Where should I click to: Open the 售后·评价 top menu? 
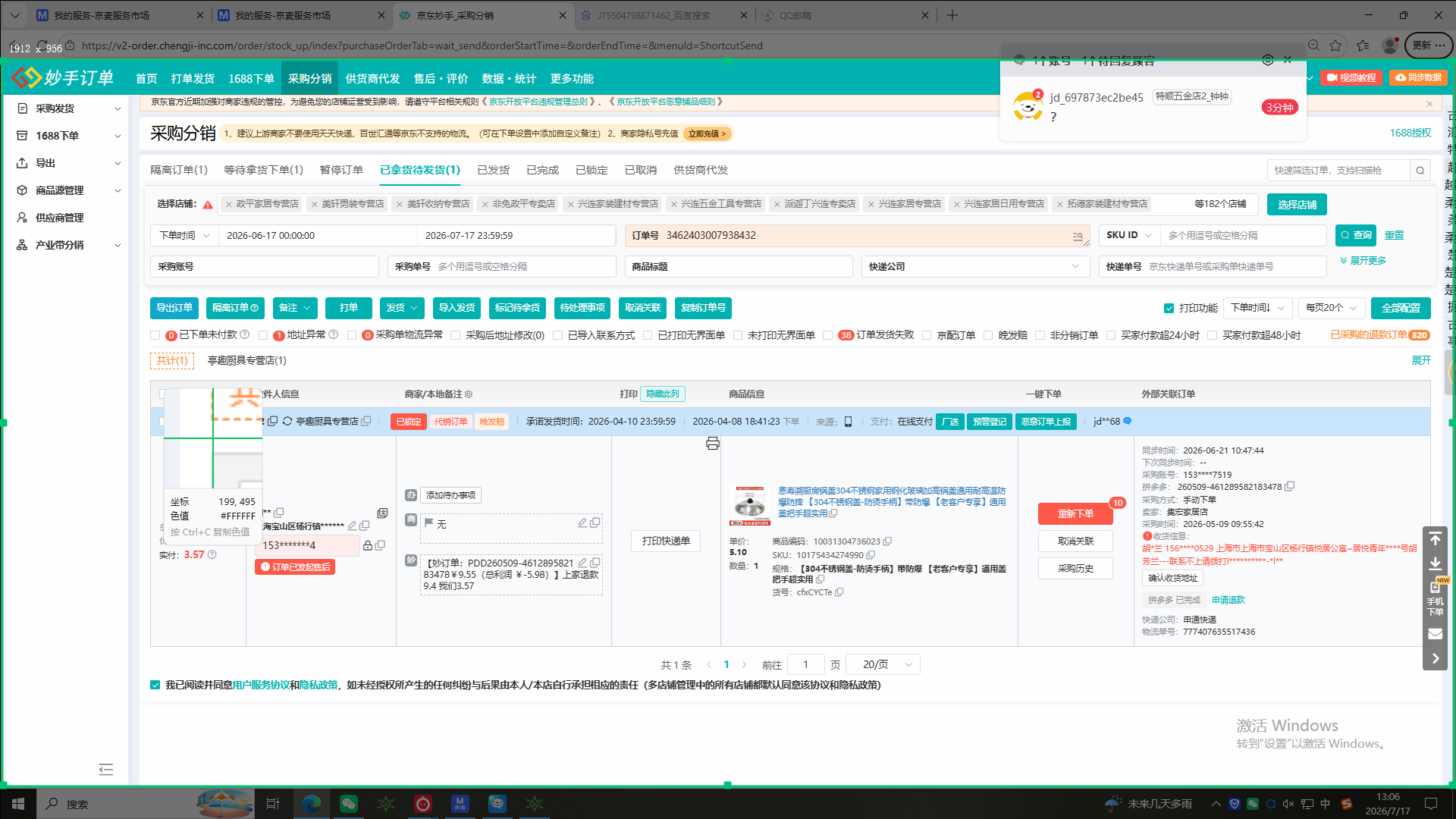click(441, 79)
